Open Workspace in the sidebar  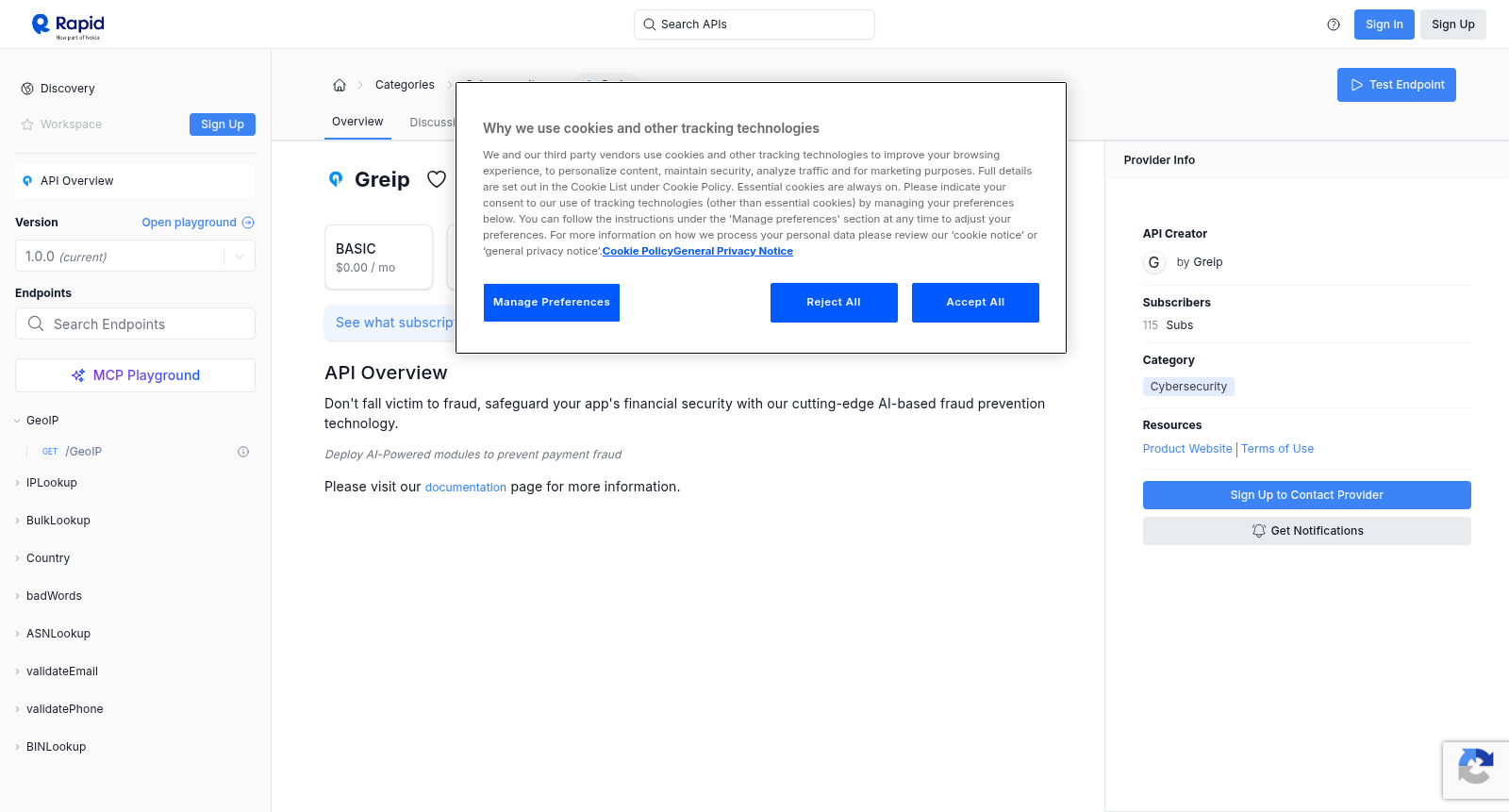point(71,124)
